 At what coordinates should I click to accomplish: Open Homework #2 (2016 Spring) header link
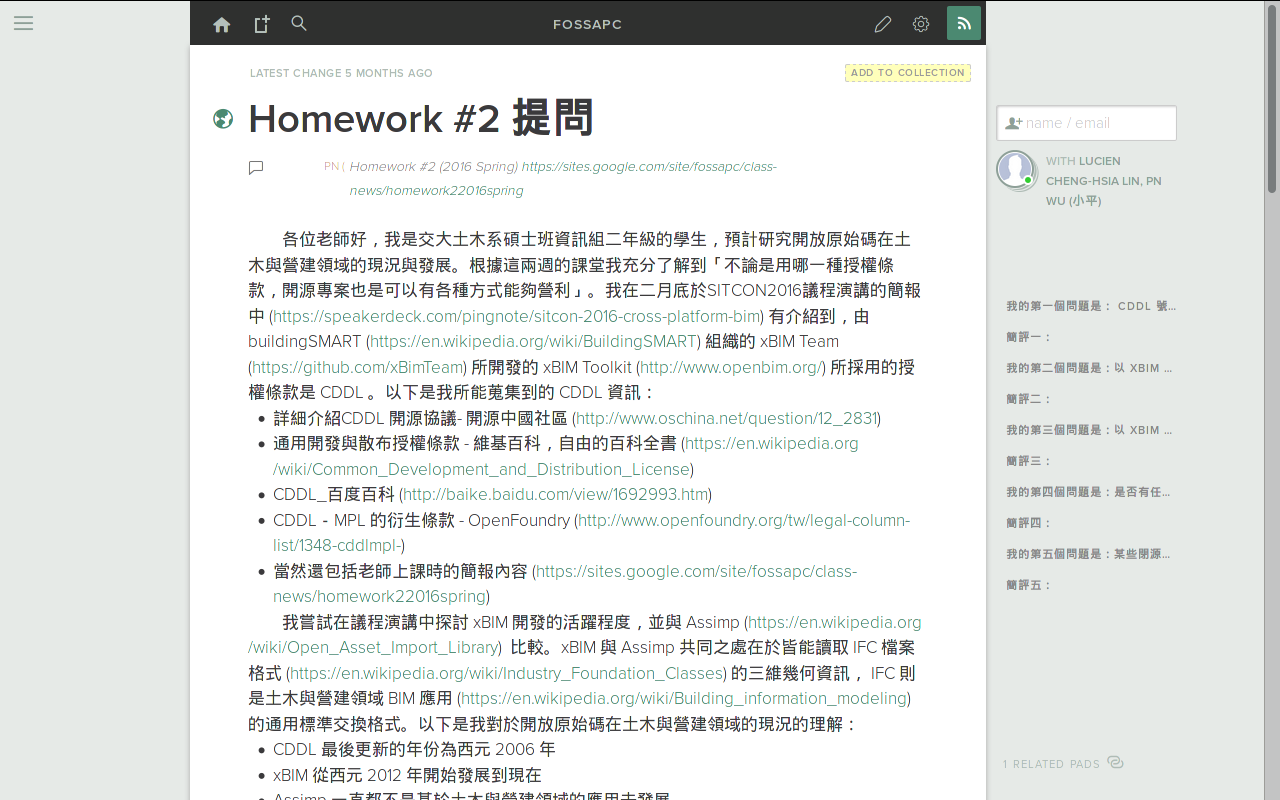point(563,179)
